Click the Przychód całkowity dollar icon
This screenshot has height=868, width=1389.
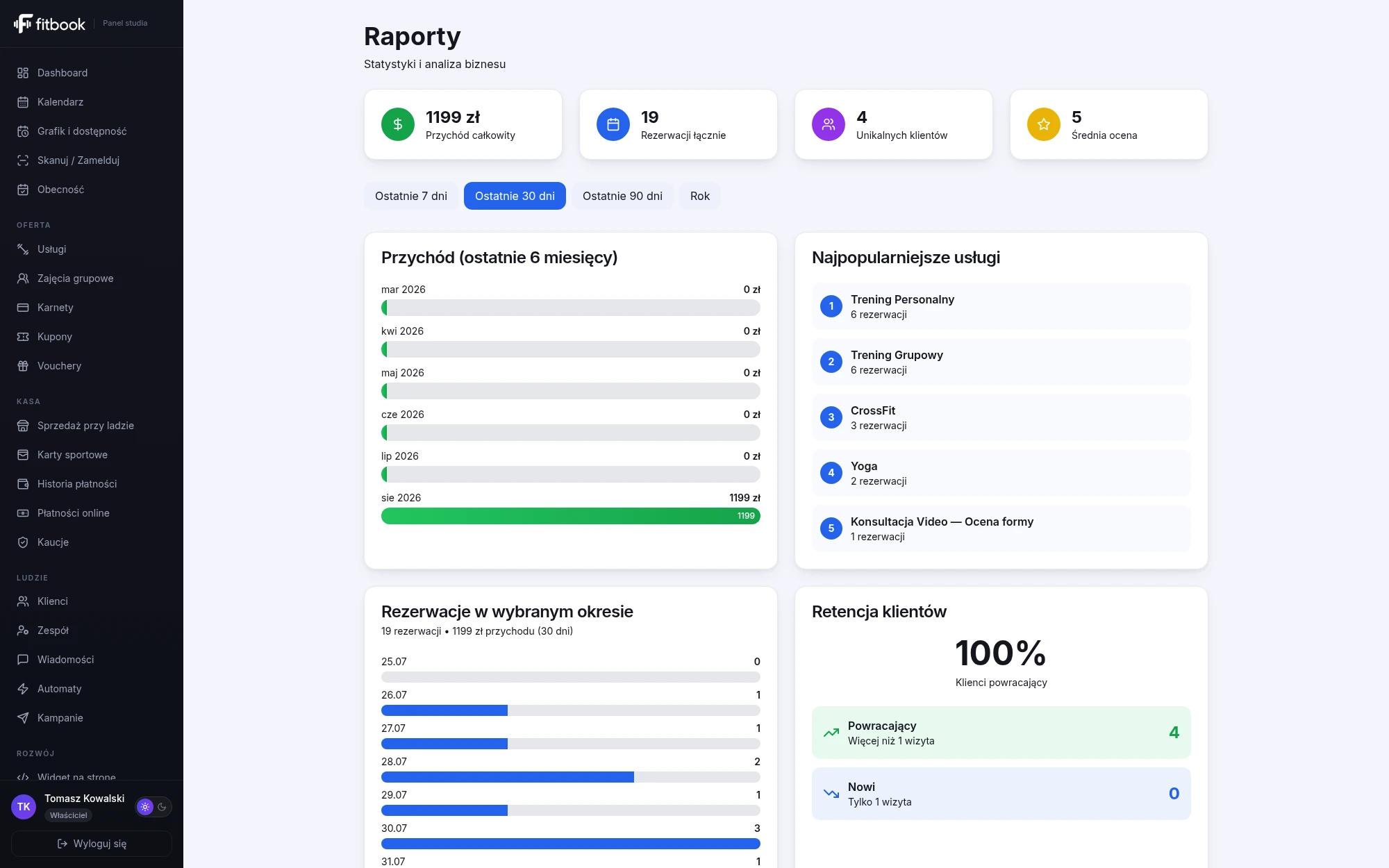click(398, 124)
